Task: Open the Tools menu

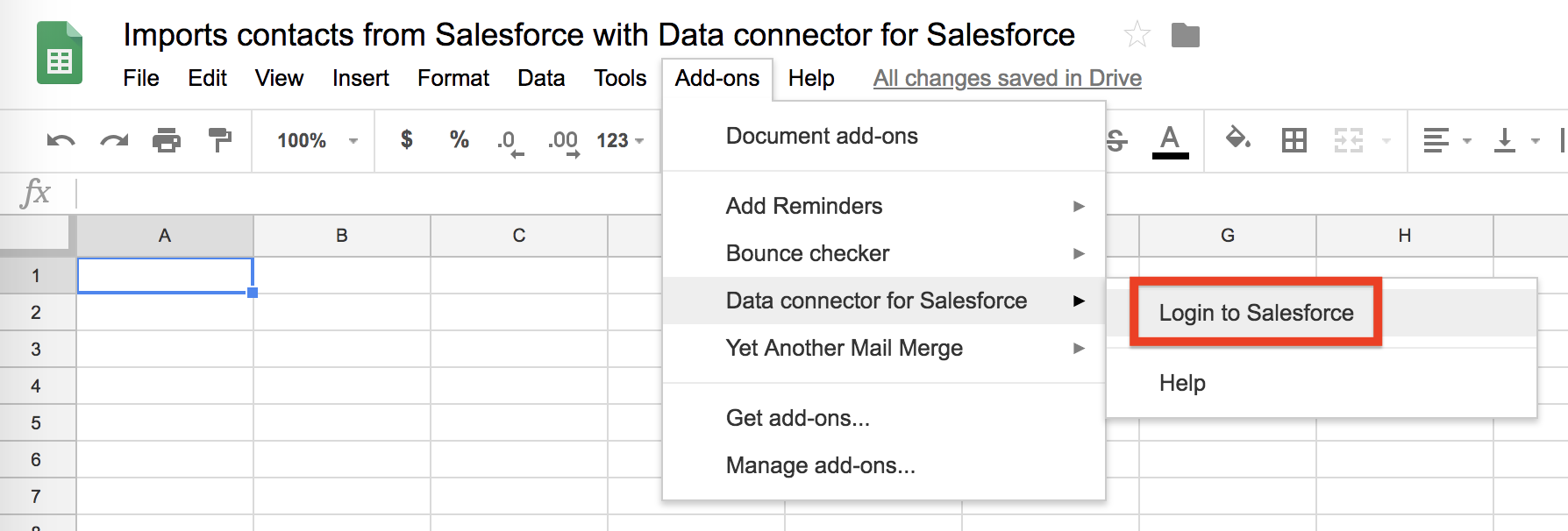Action: pos(620,78)
